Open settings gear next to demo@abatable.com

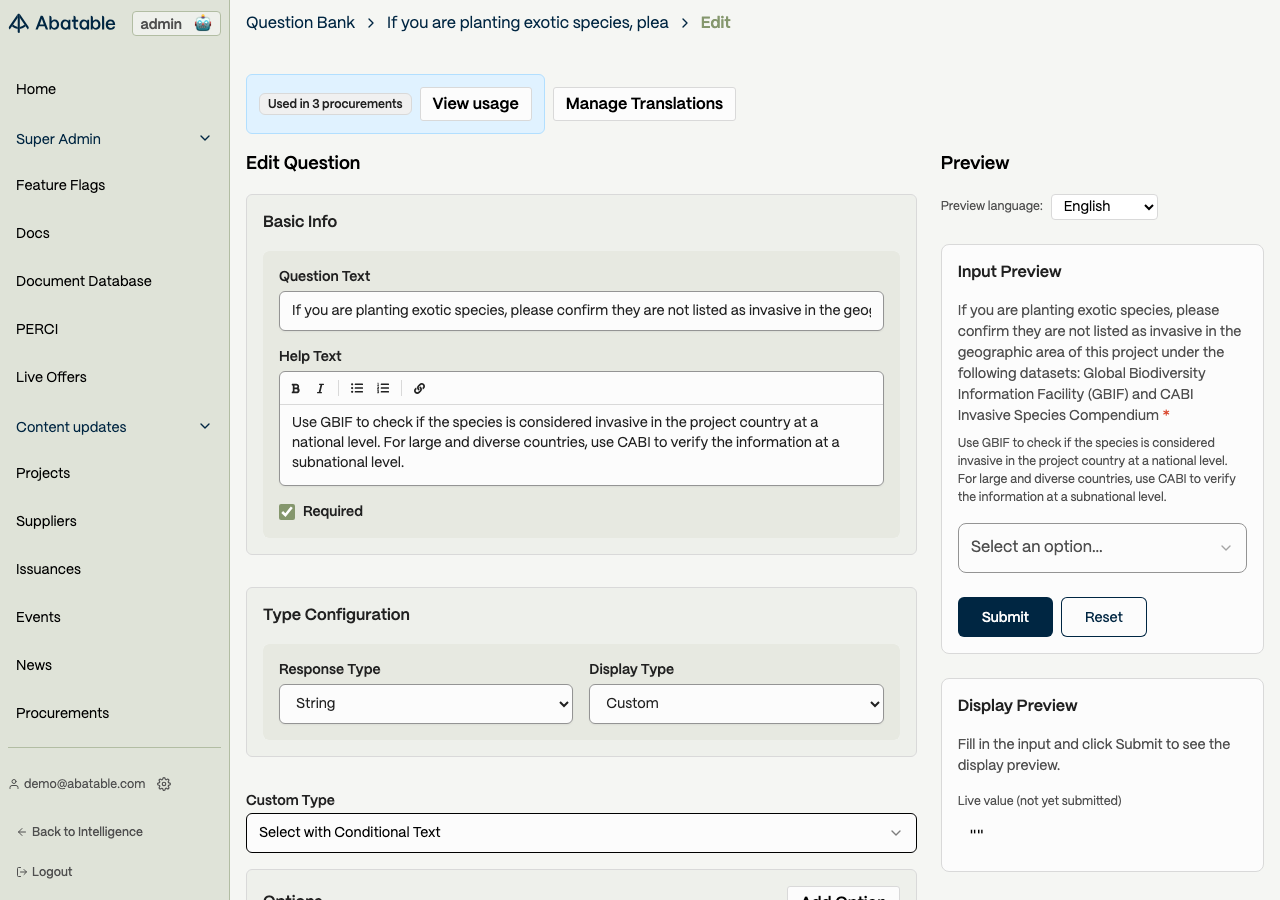(x=164, y=784)
